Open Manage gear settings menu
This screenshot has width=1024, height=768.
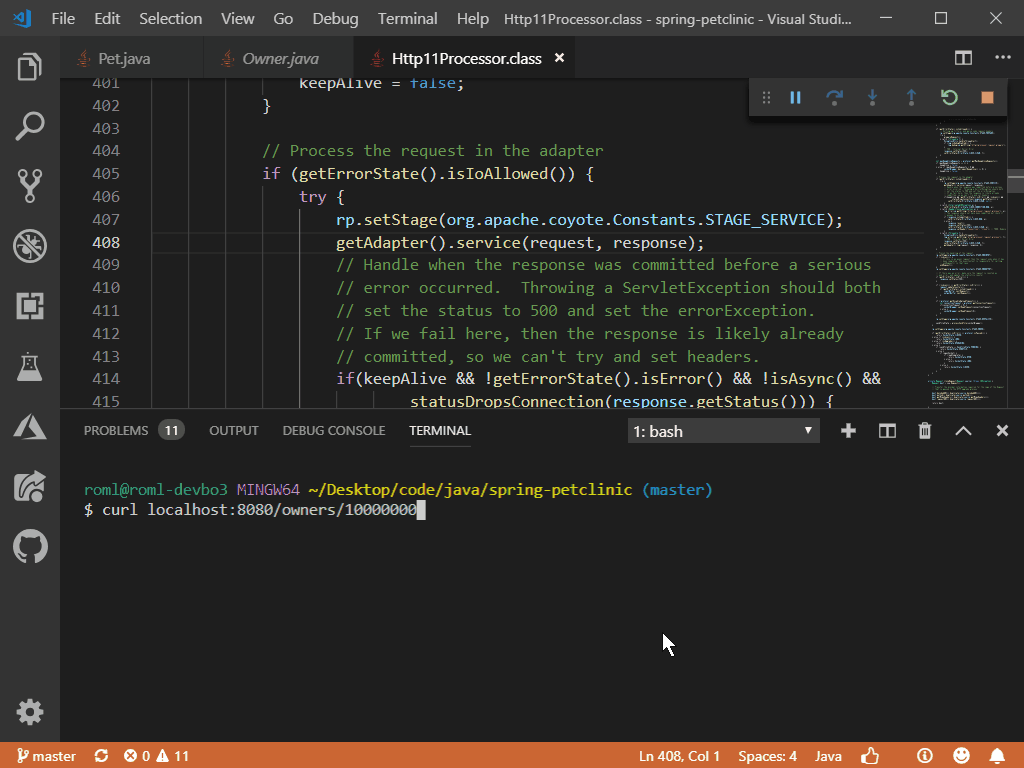pyautogui.click(x=30, y=712)
